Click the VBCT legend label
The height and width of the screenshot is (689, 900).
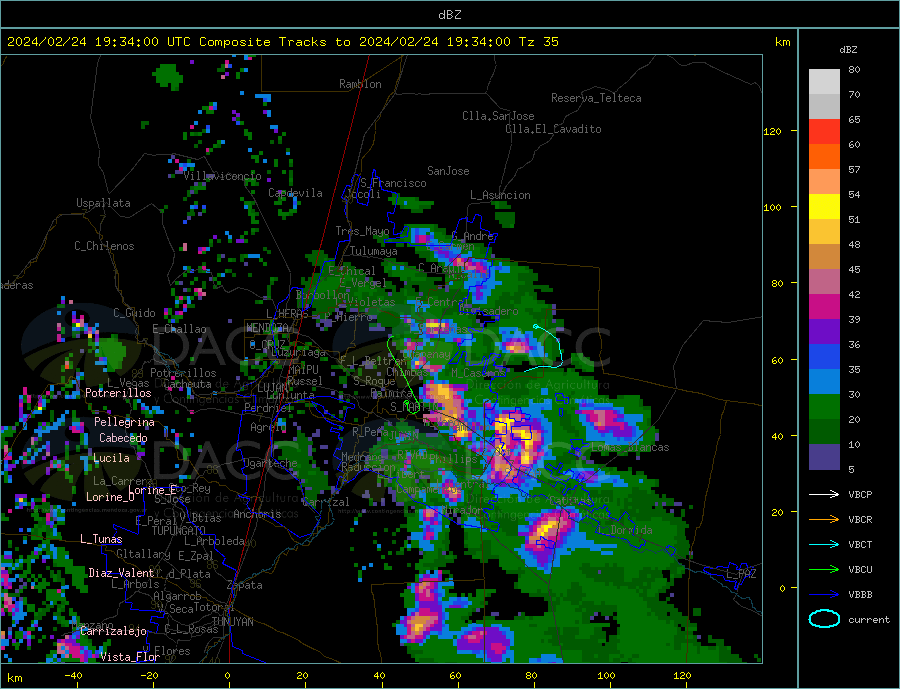pos(860,544)
